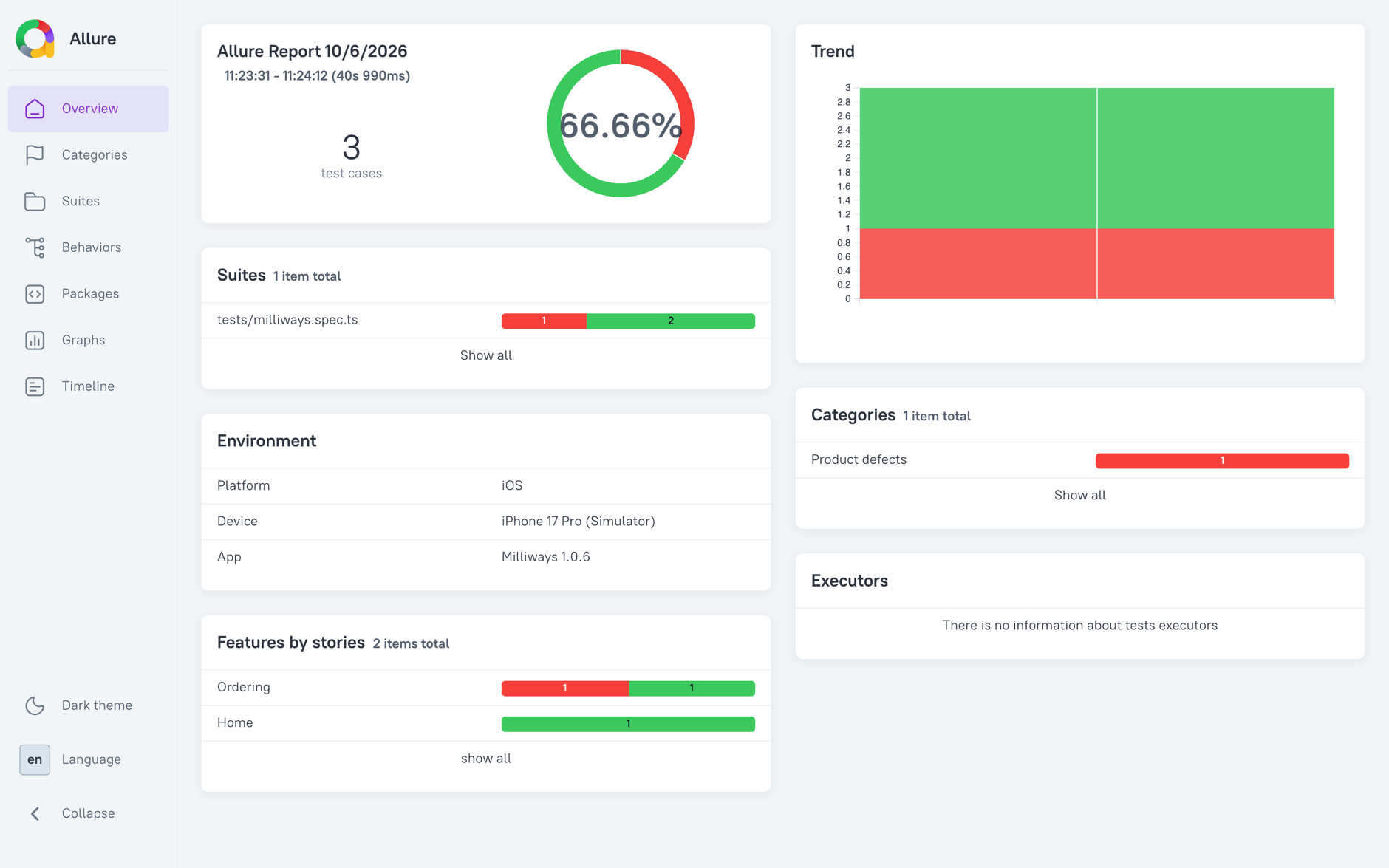Switch on Dark theme
The image size is (1389, 868).
pos(97,705)
